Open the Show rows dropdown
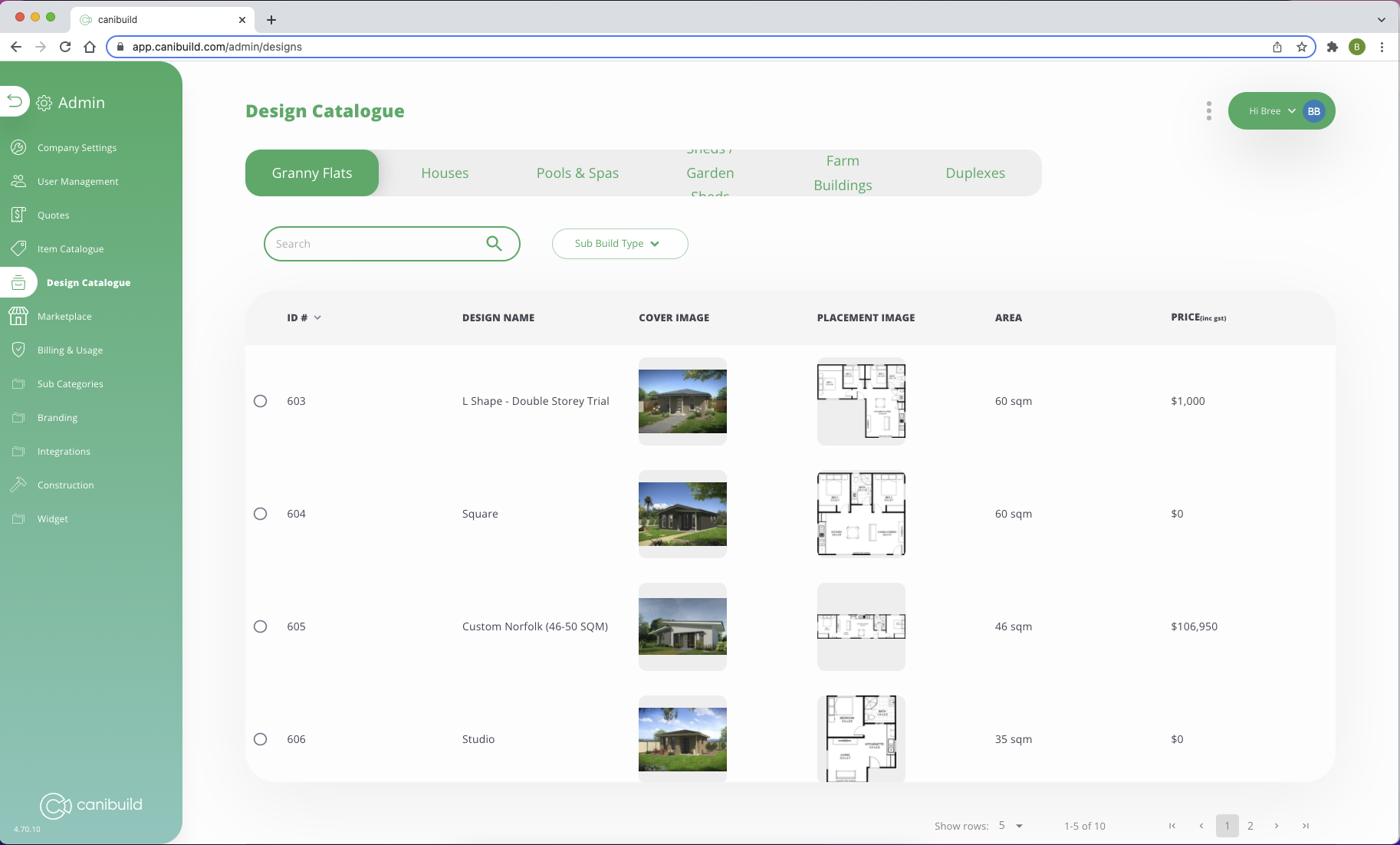The image size is (1400, 845). tap(1009, 826)
